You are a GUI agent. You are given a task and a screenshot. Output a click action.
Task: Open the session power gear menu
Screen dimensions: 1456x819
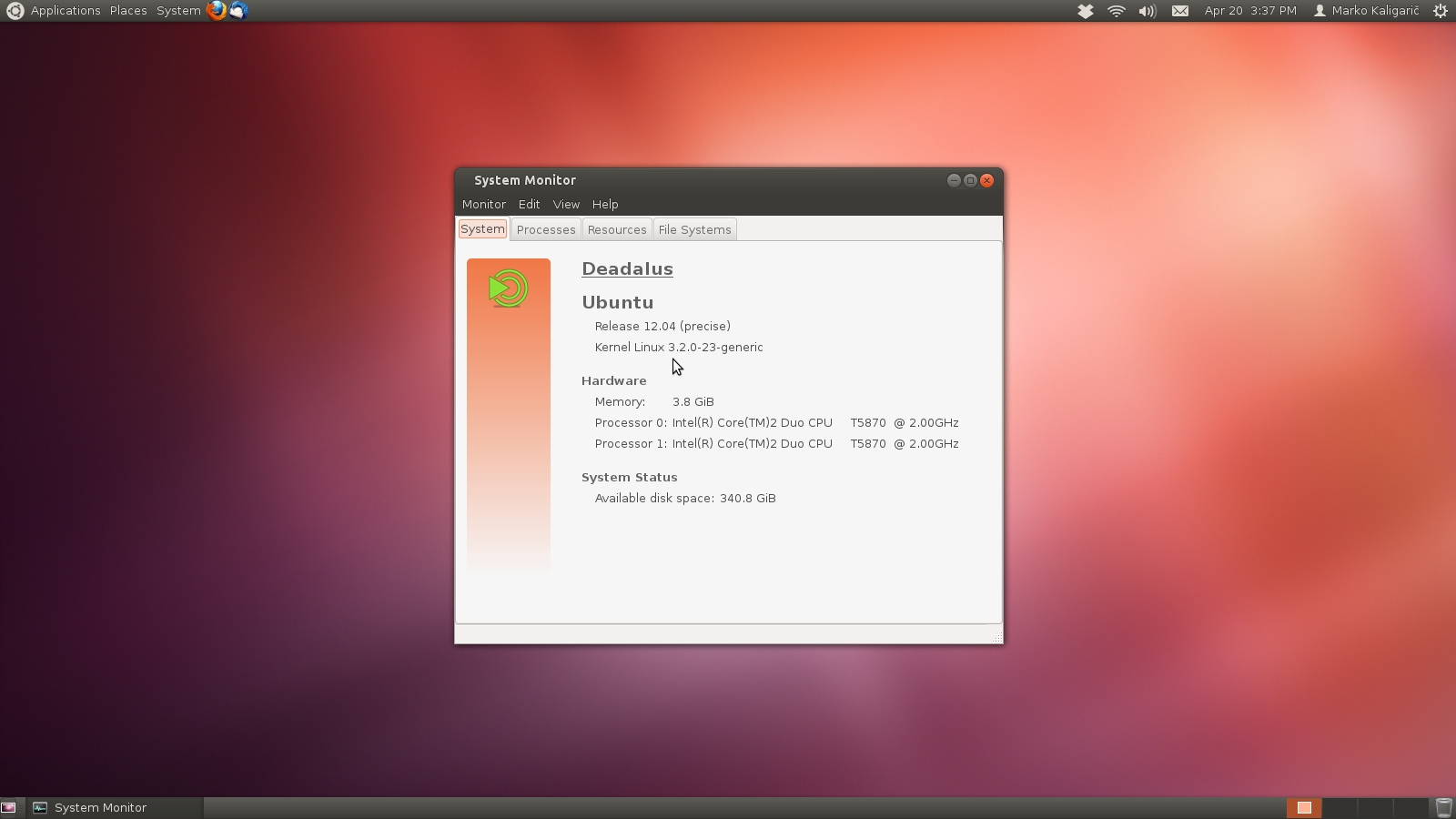[1441, 11]
